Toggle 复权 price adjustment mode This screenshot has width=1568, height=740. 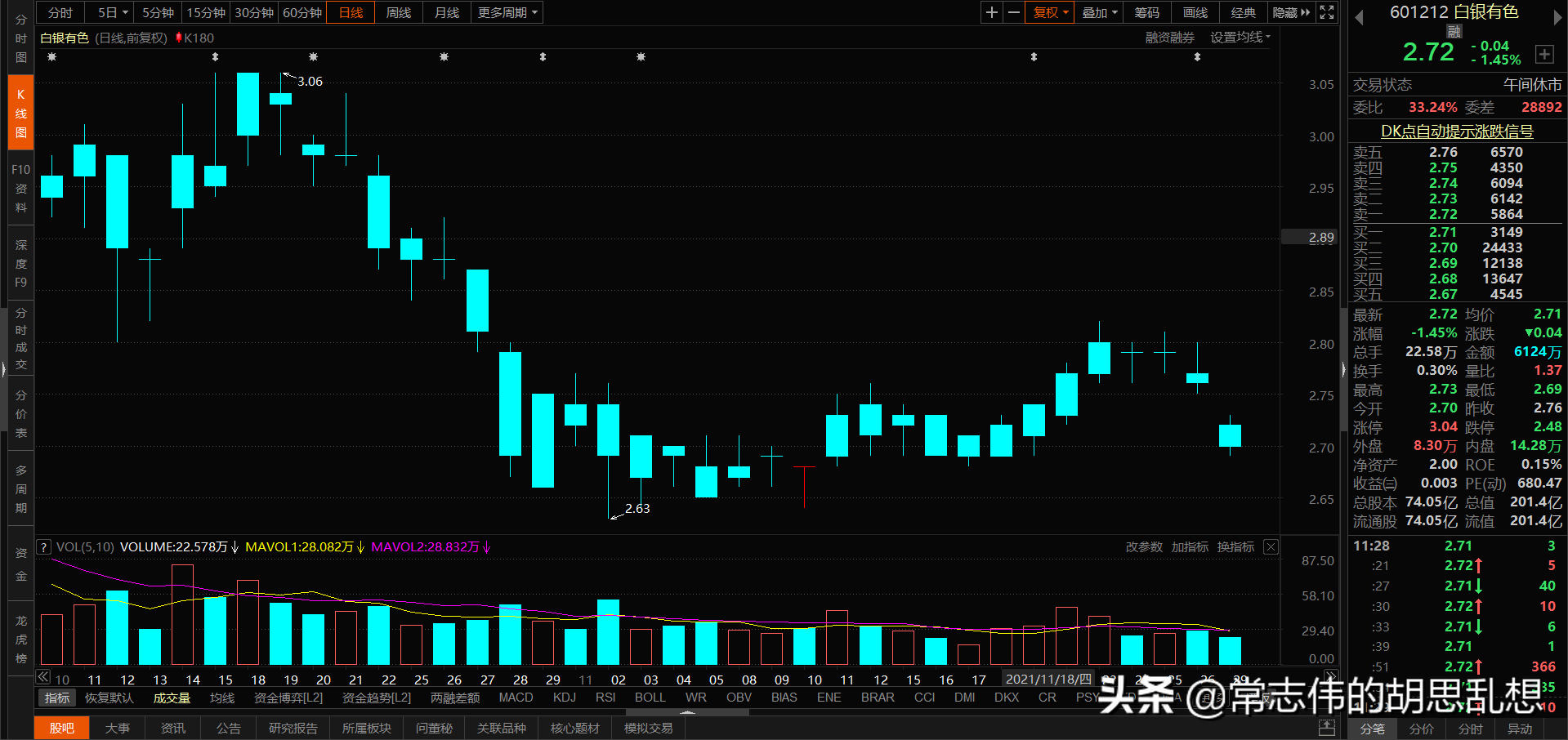point(1048,12)
